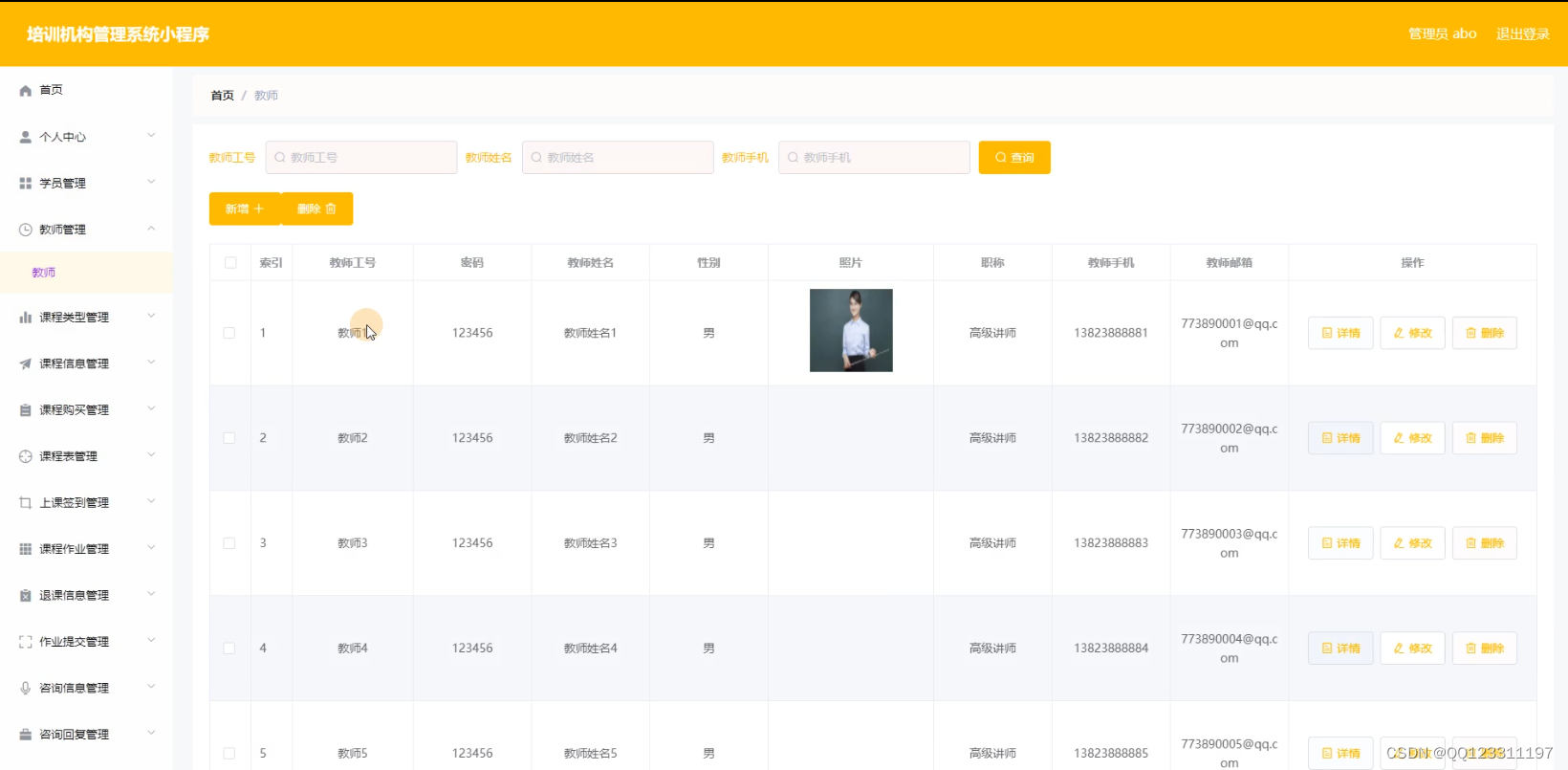Image resolution: width=1568 pixels, height=770 pixels.
Task: Expand the 课程类型管理 chevron
Action: click(x=151, y=316)
